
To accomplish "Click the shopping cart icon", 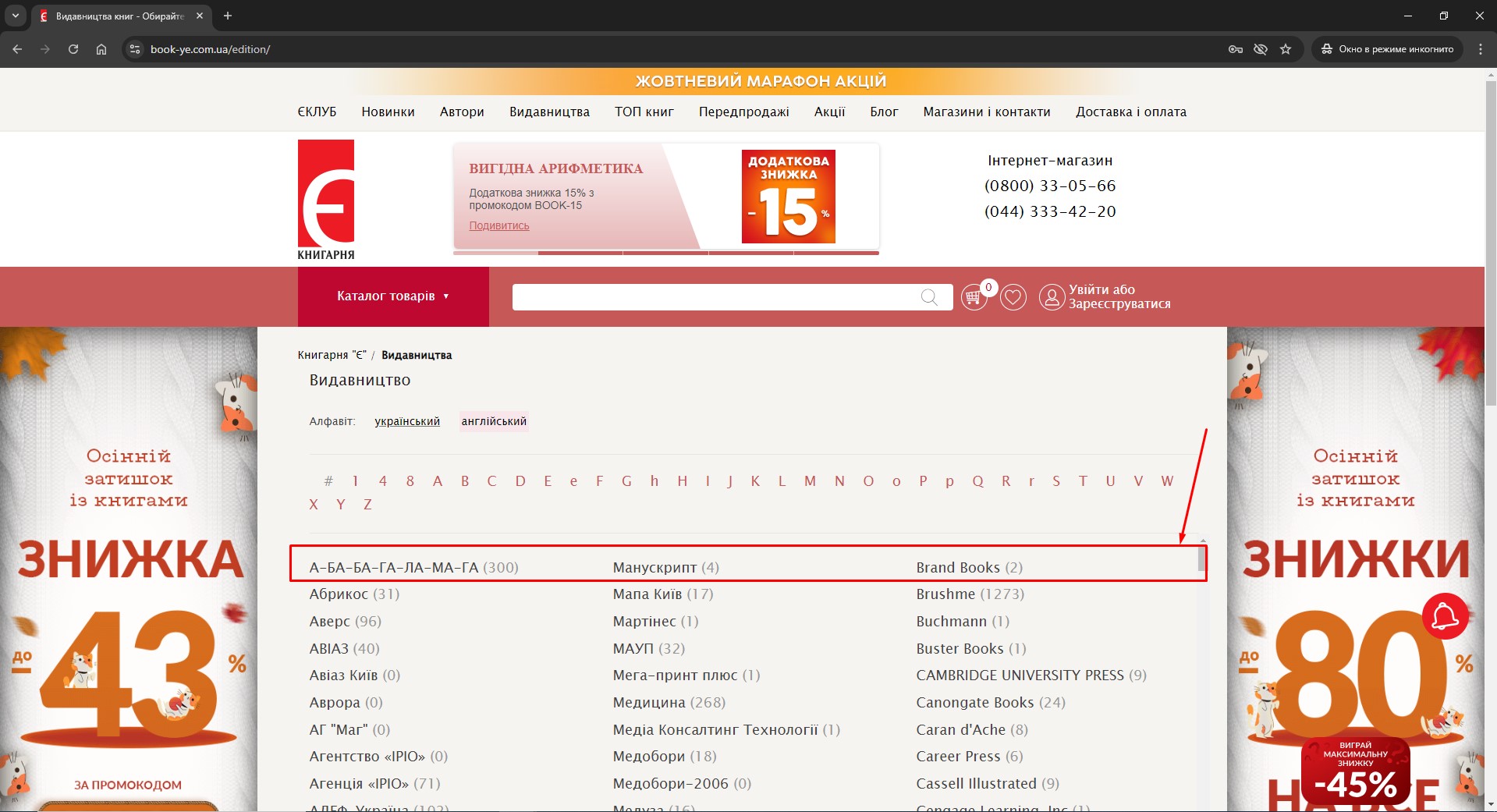I will click(x=973, y=297).
